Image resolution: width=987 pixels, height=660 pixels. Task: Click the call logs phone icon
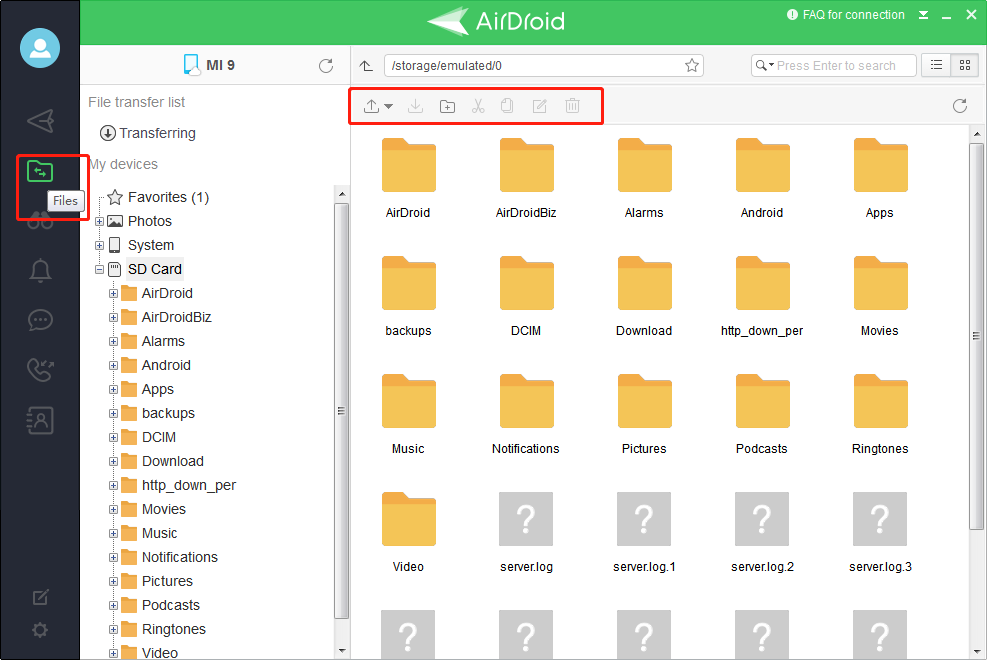[x=40, y=370]
